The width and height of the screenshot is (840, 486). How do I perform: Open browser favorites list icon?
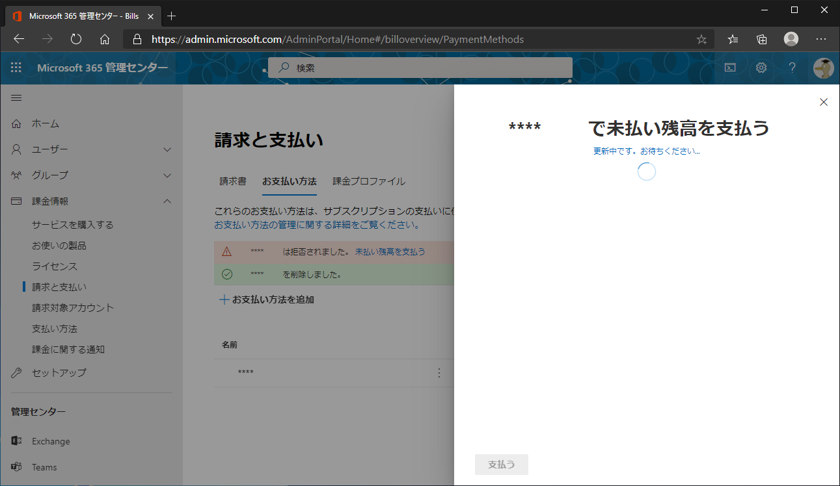(733, 39)
